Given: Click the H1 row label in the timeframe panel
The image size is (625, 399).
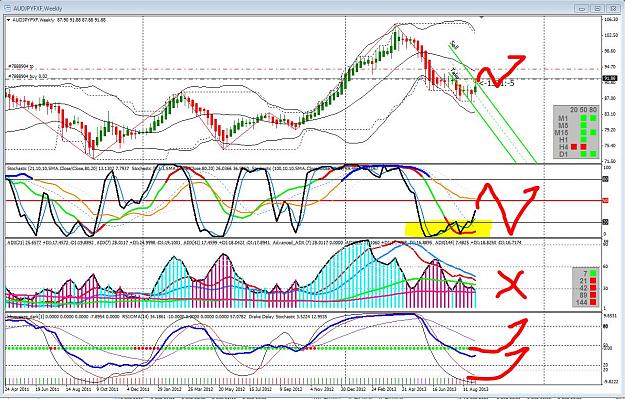Looking at the screenshot, I should (563, 140).
